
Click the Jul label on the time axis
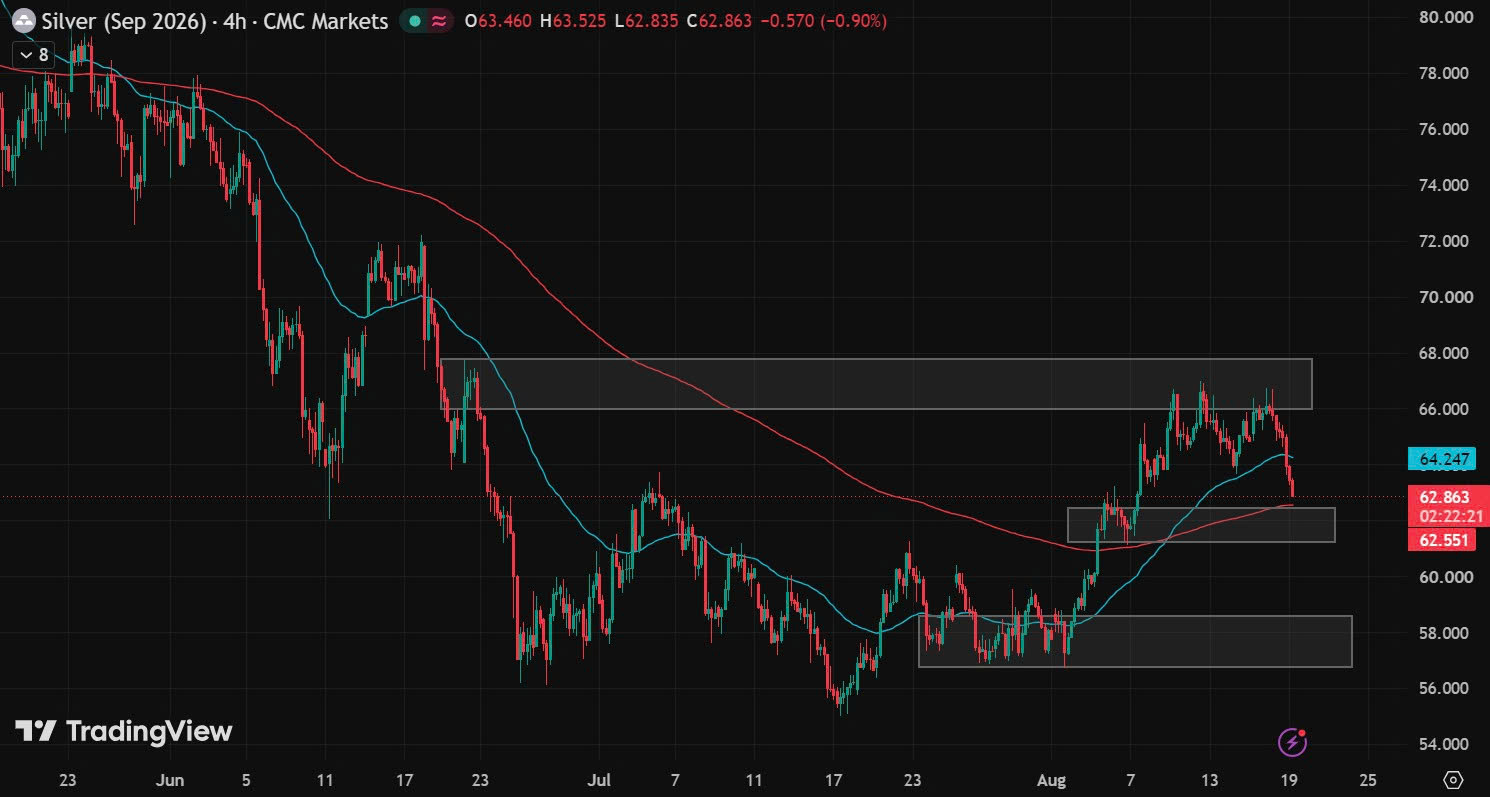coord(600,780)
